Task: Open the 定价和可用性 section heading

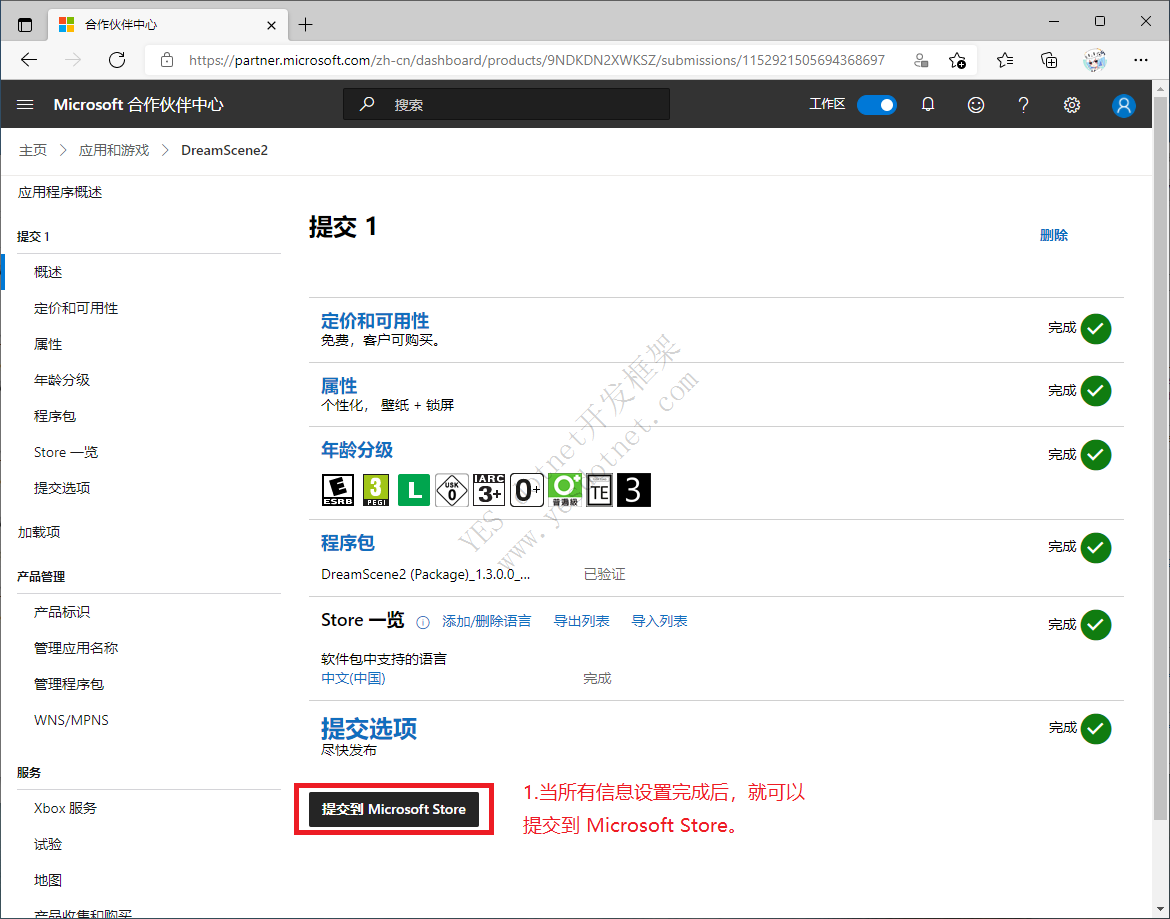Action: [375, 321]
